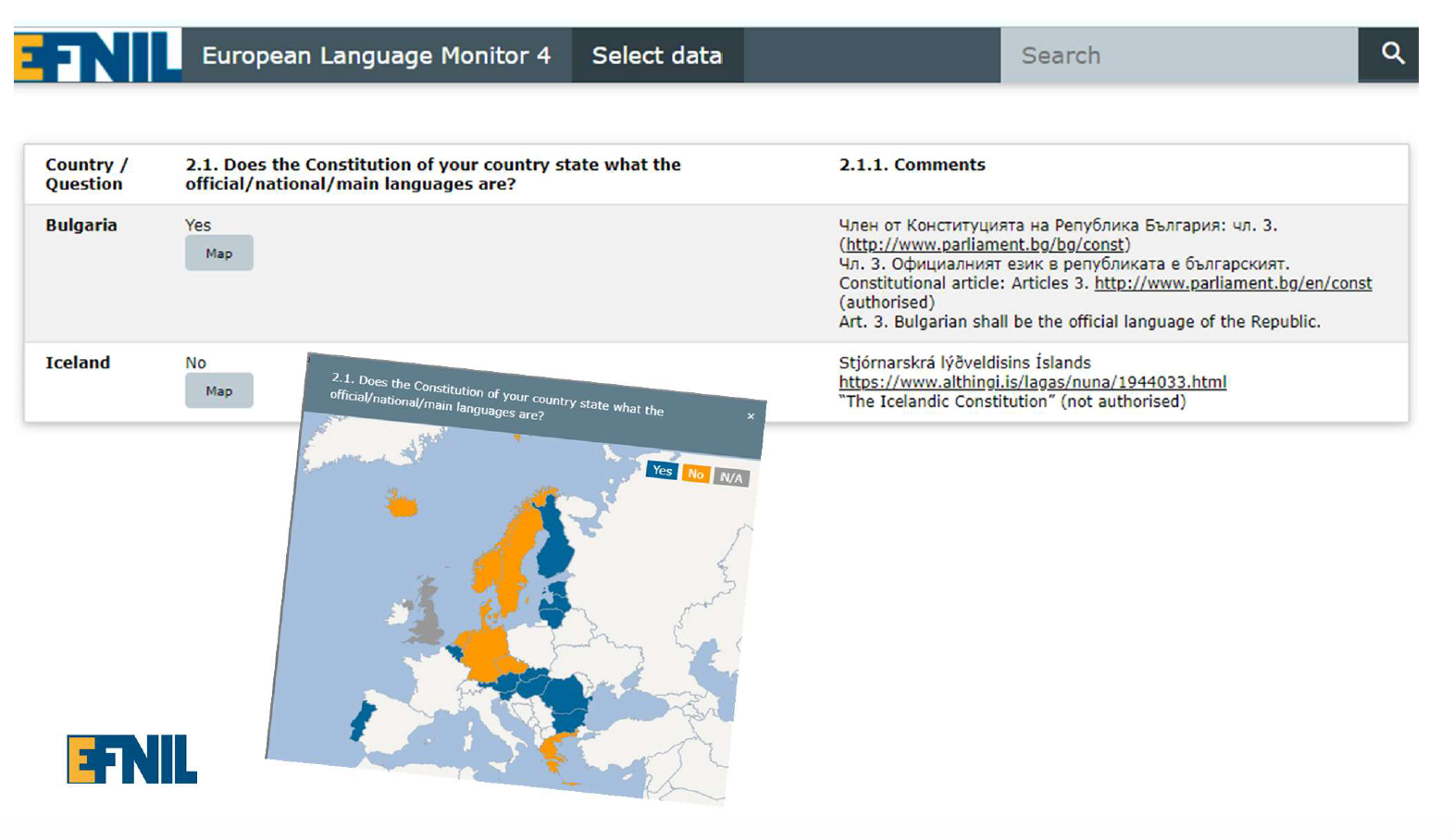Select the Iceland country cell
1453x840 pixels.
click(78, 363)
